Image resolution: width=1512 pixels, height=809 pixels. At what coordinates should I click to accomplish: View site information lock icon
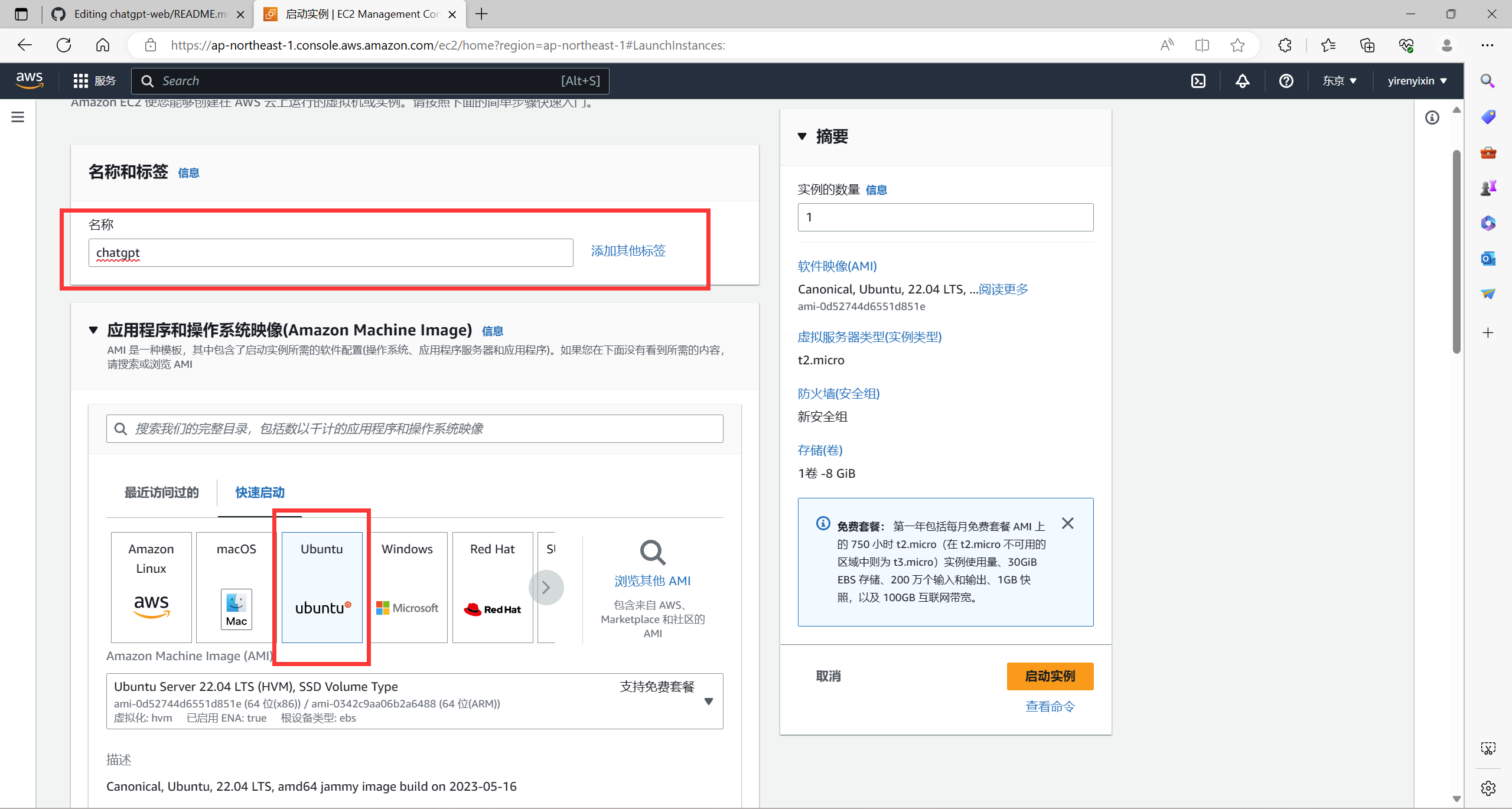[151, 45]
